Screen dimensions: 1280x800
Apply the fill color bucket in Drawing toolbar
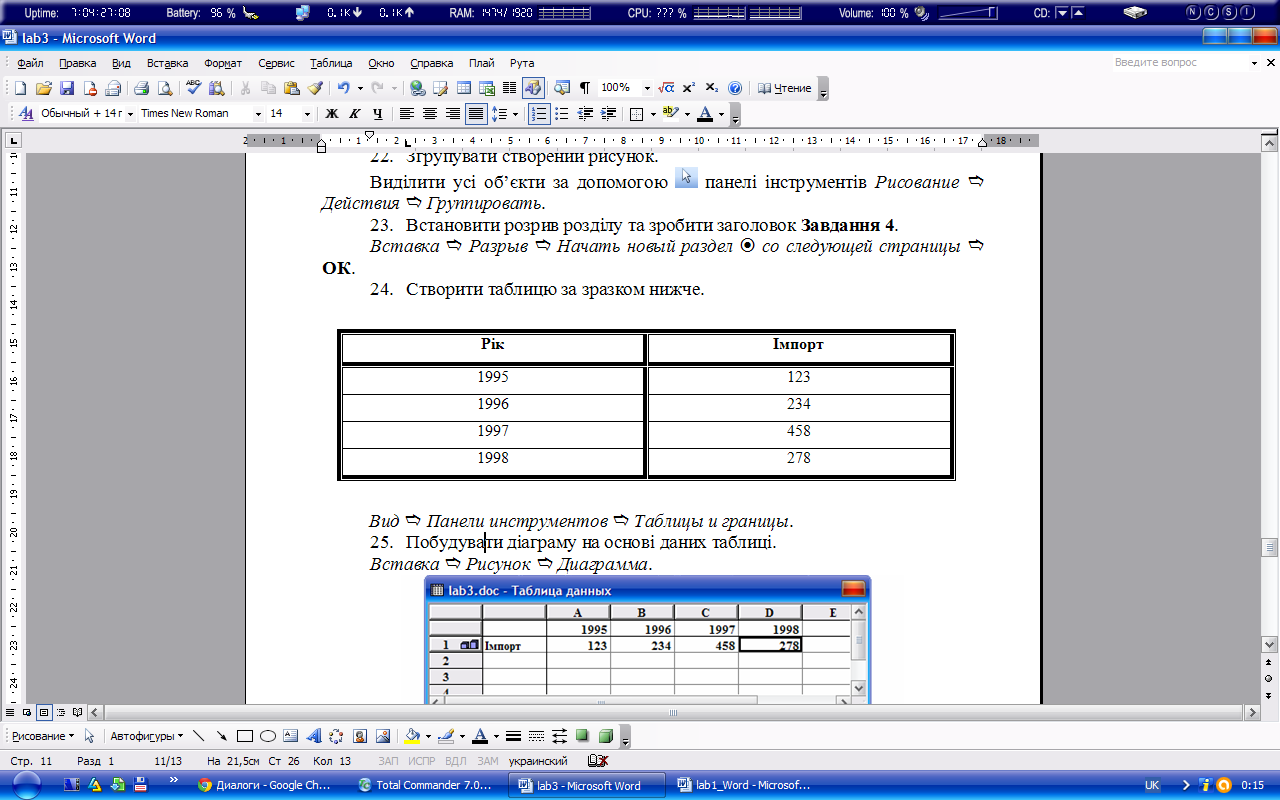click(411, 736)
